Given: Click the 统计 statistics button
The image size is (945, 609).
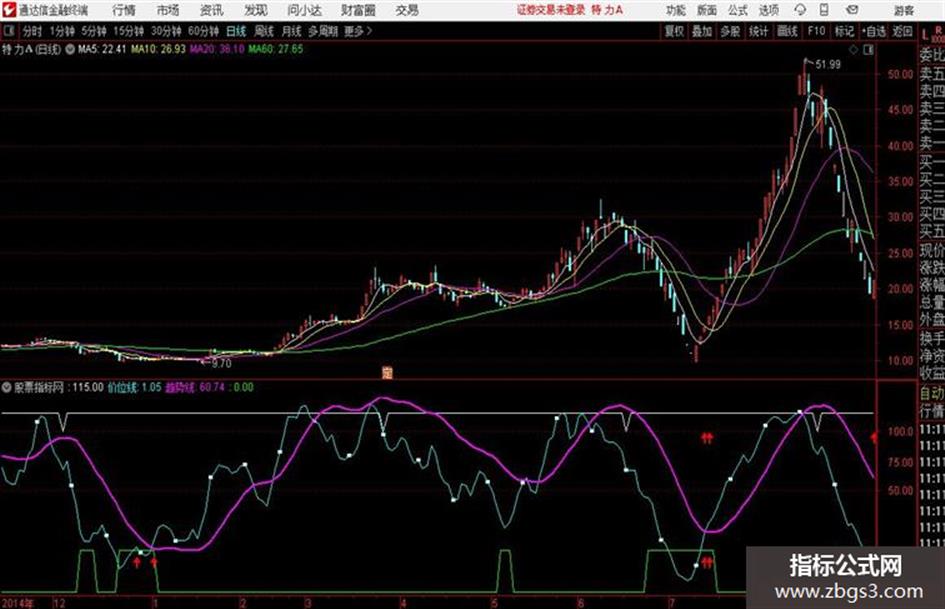Looking at the screenshot, I should 759,31.
